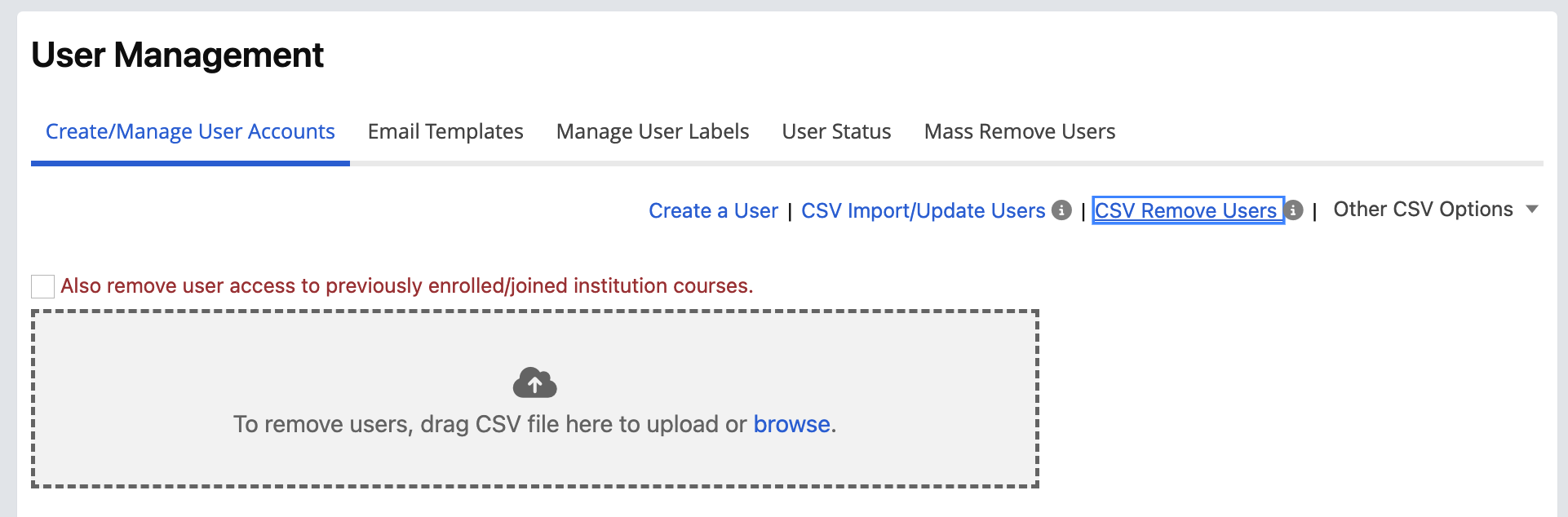The image size is (1568, 517).
Task: Click the 'To remove users, drag CSV' instruction text
Action: pos(534,424)
